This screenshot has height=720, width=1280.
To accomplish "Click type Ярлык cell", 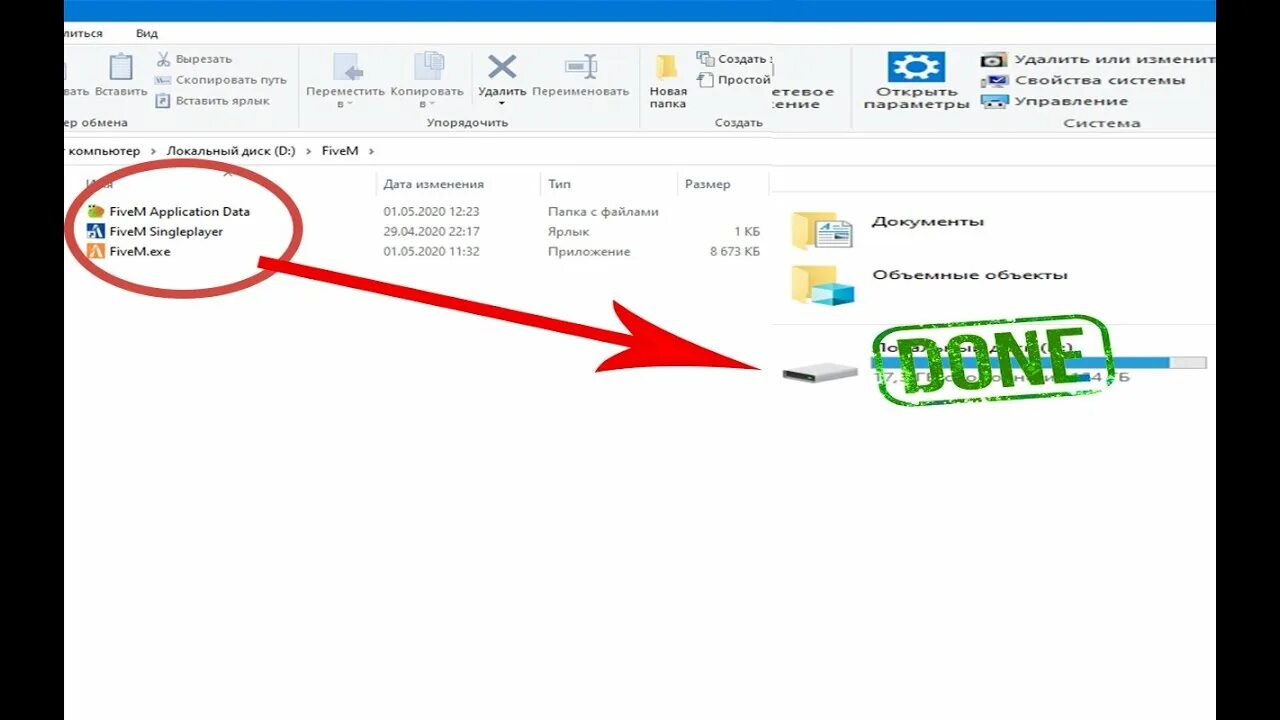I will tap(568, 231).
